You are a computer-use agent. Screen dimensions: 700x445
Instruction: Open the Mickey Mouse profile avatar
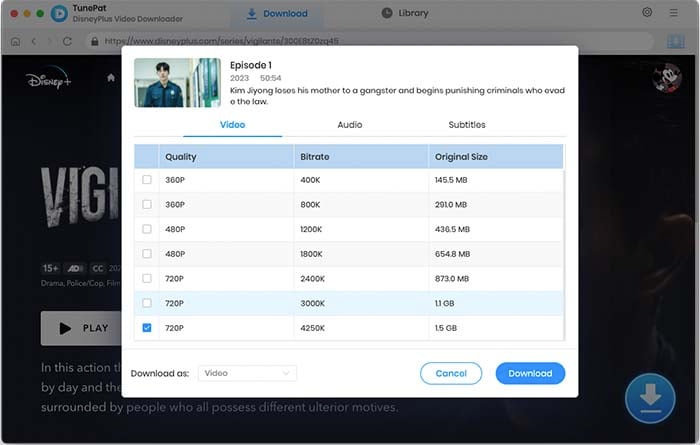(667, 78)
